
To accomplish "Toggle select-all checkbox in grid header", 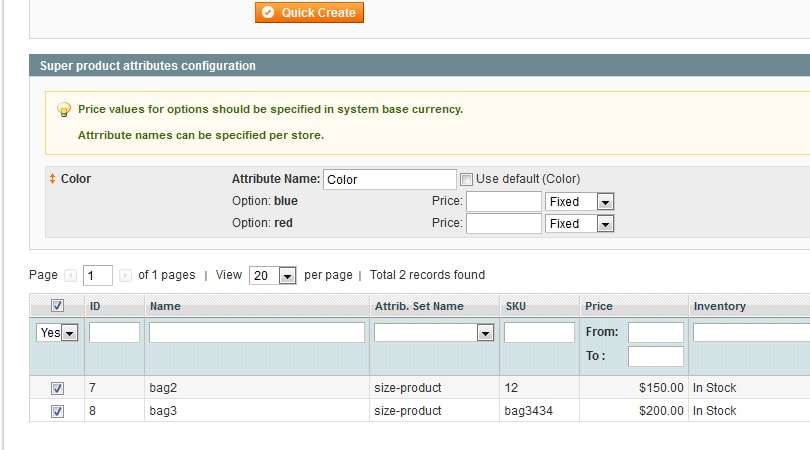I will [57, 306].
